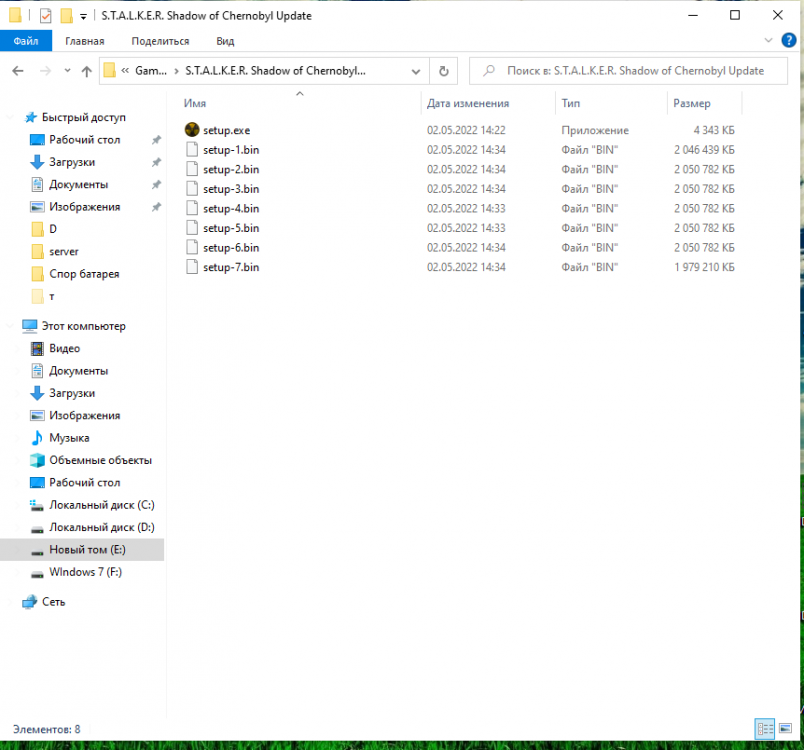
Task: Open the Спор батарея folder
Action: tap(84, 274)
